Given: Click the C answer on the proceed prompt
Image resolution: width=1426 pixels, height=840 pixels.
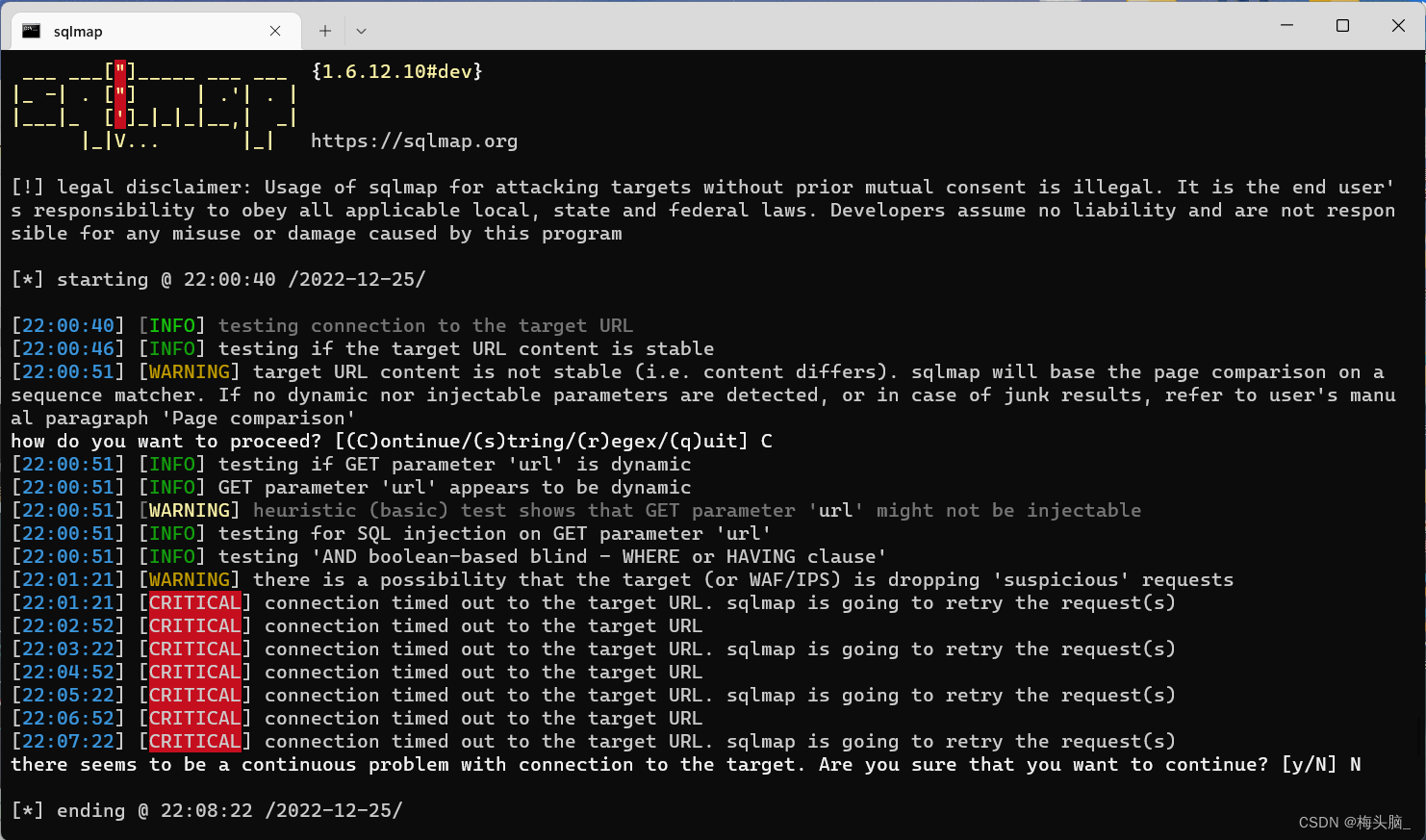Looking at the screenshot, I should (765, 441).
